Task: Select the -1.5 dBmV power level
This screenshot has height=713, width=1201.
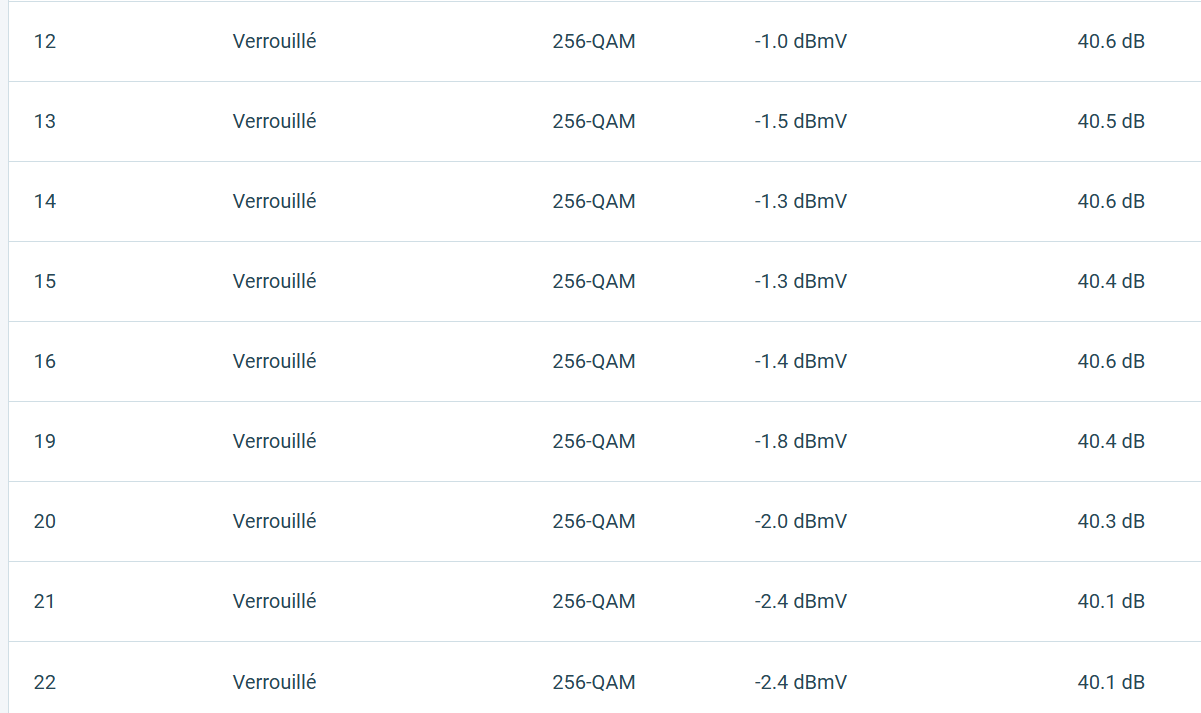Action: 800,122
